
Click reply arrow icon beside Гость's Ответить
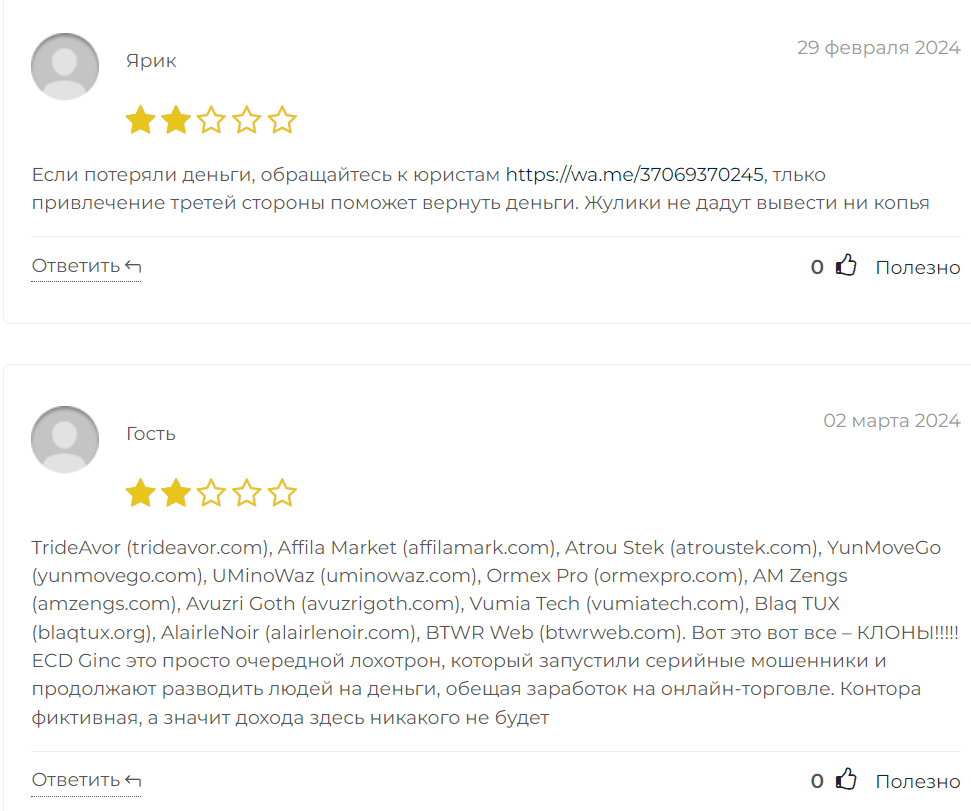click(x=133, y=781)
